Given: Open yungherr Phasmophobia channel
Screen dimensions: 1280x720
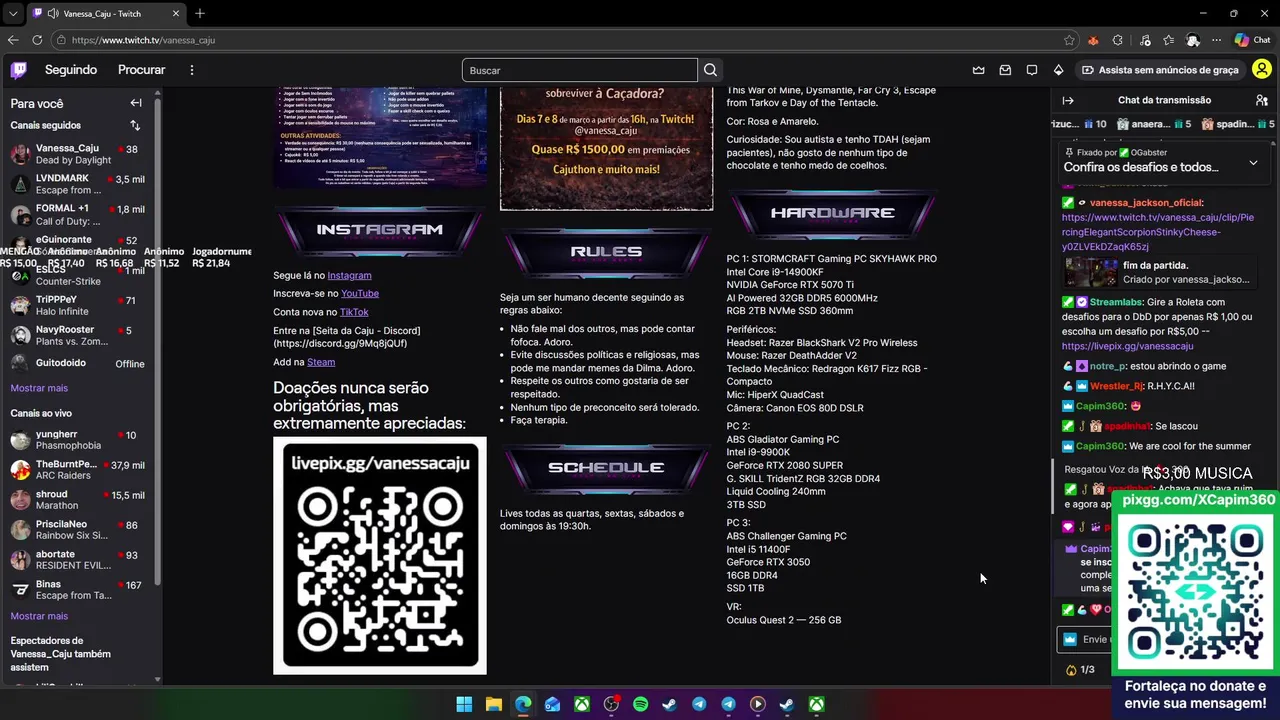Looking at the screenshot, I should tap(78, 440).
